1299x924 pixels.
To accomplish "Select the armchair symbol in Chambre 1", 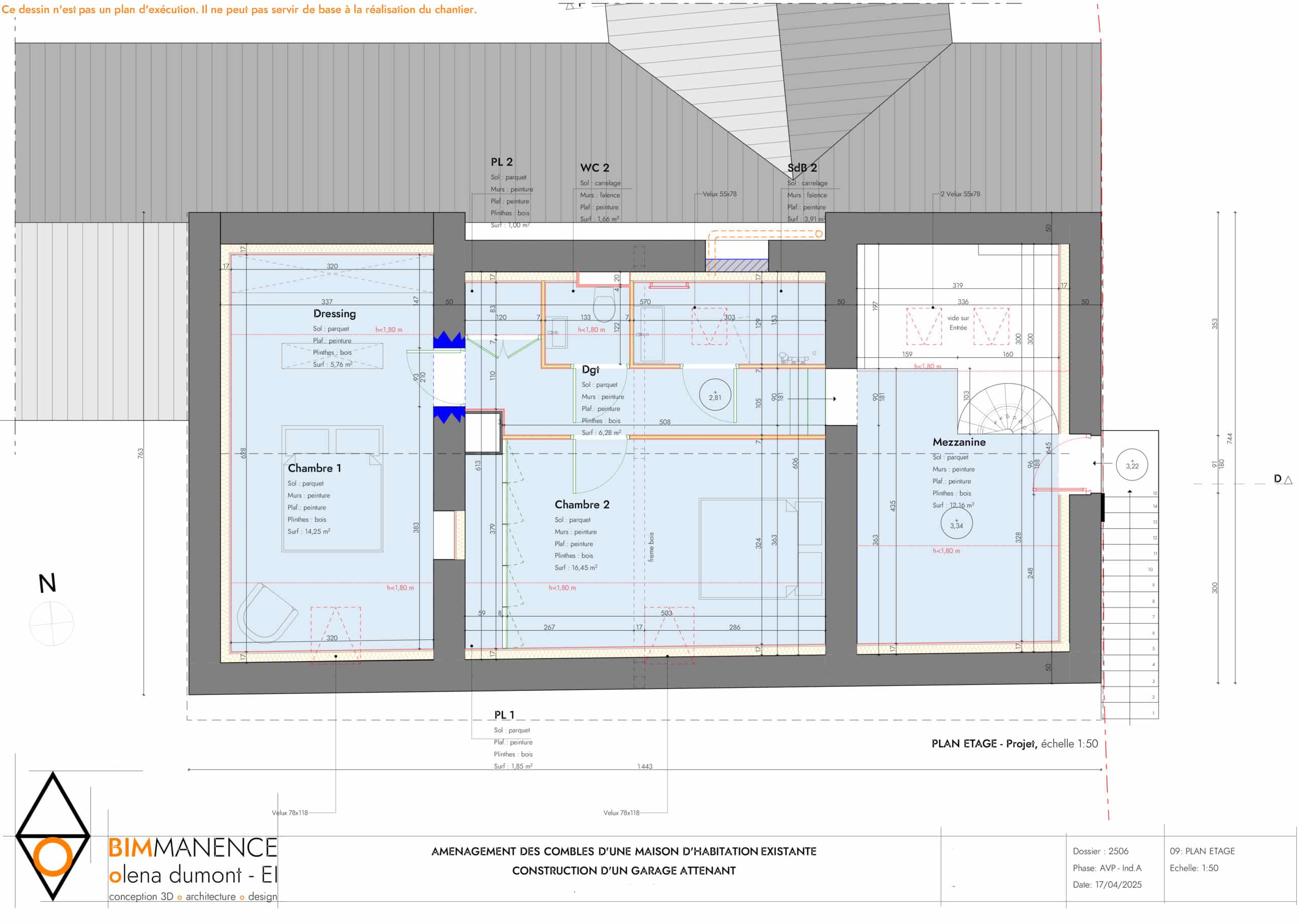I will 266,613.
